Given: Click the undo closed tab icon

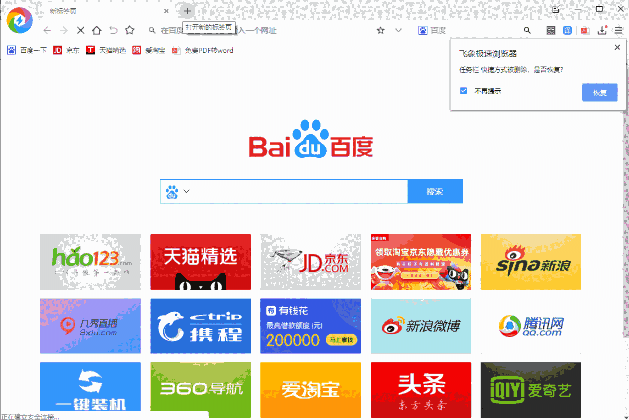Looking at the screenshot, I should 114,30.
